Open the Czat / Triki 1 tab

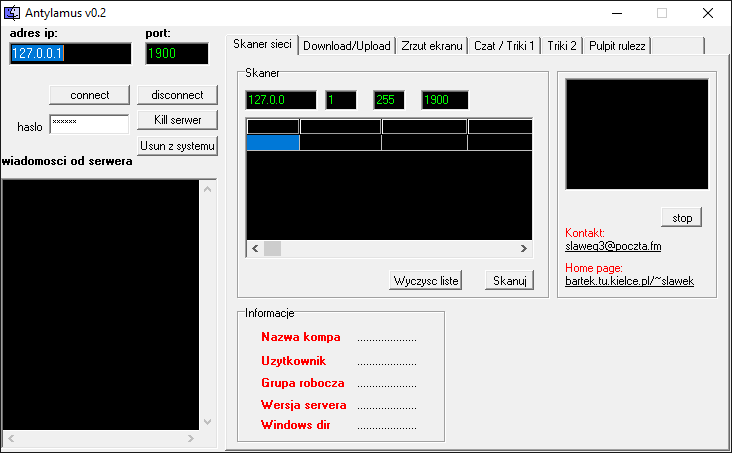pyautogui.click(x=504, y=46)
